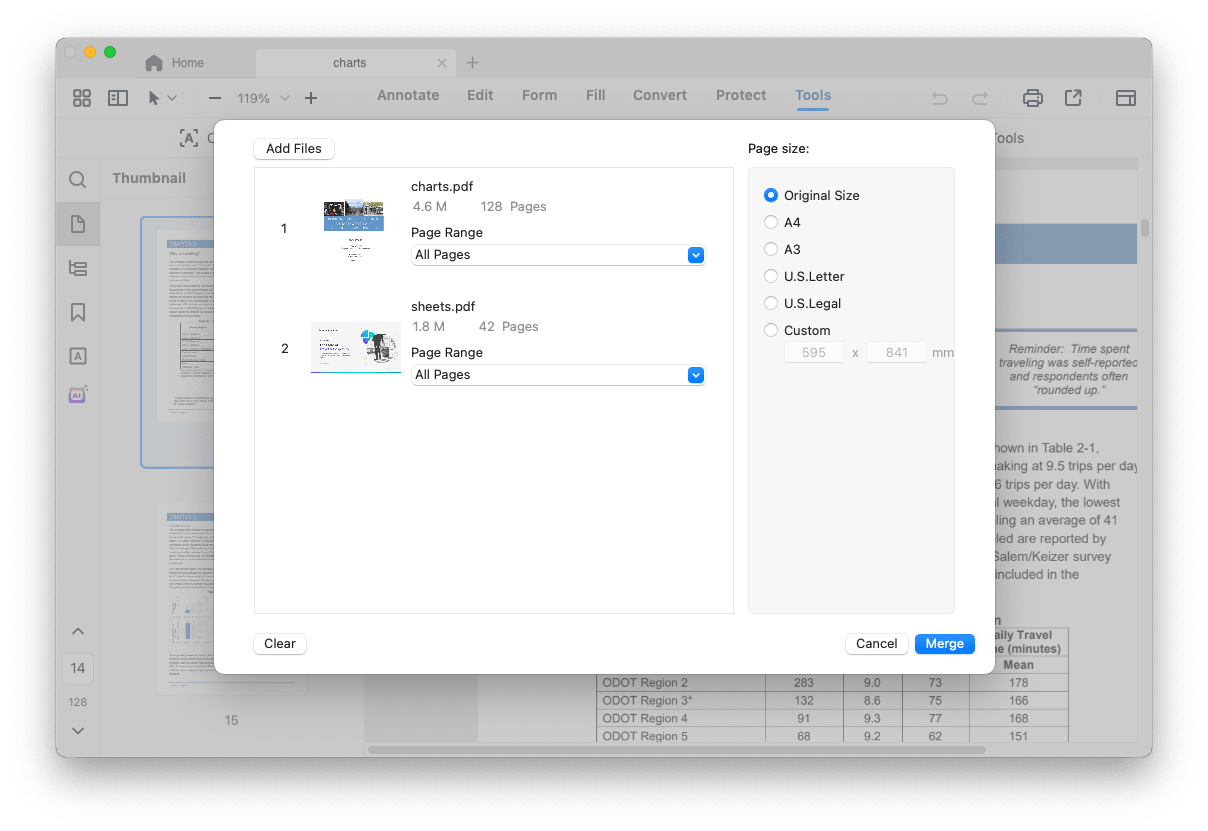Click the zoom out minus control
The height and width of the screenshot is (831, 1208).
pos(214,99)
